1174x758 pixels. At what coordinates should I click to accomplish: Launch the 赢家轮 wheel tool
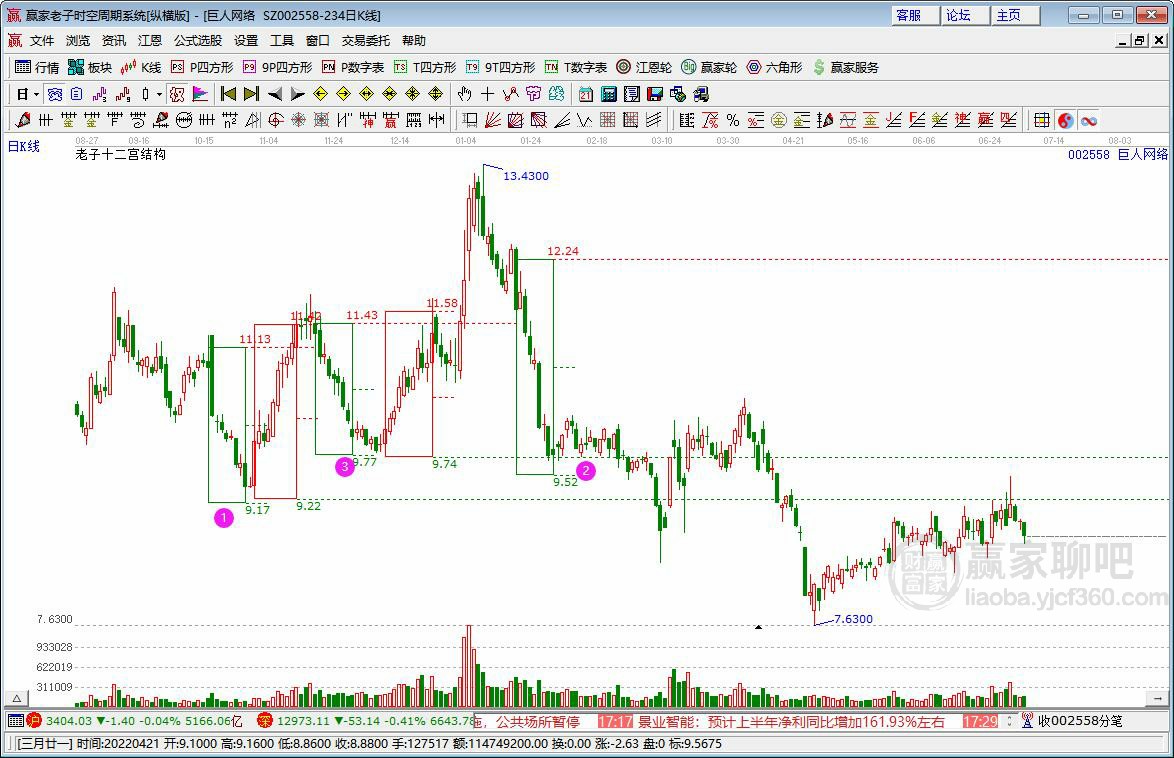pos(709,67)
